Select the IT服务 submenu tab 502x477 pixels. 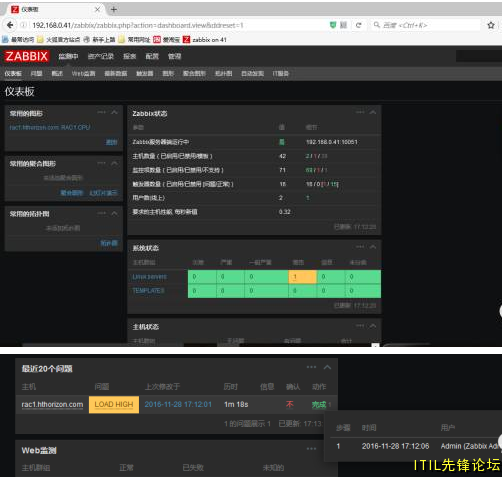[280, 74]
